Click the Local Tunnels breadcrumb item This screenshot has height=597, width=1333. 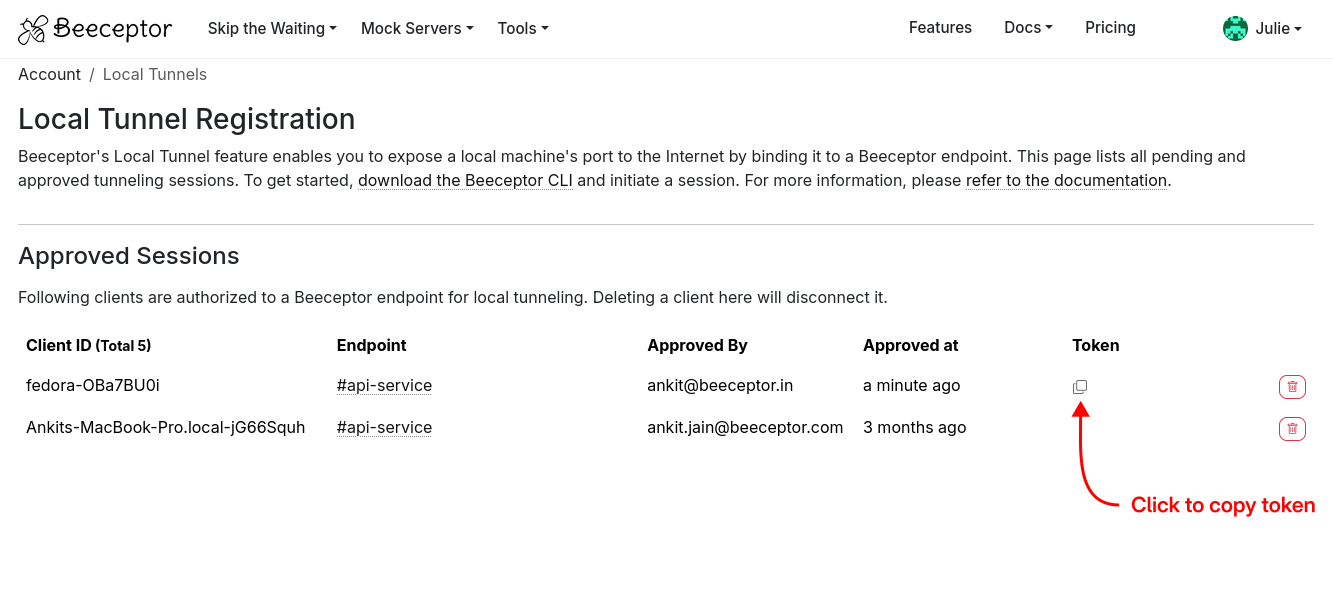point(155,74)
